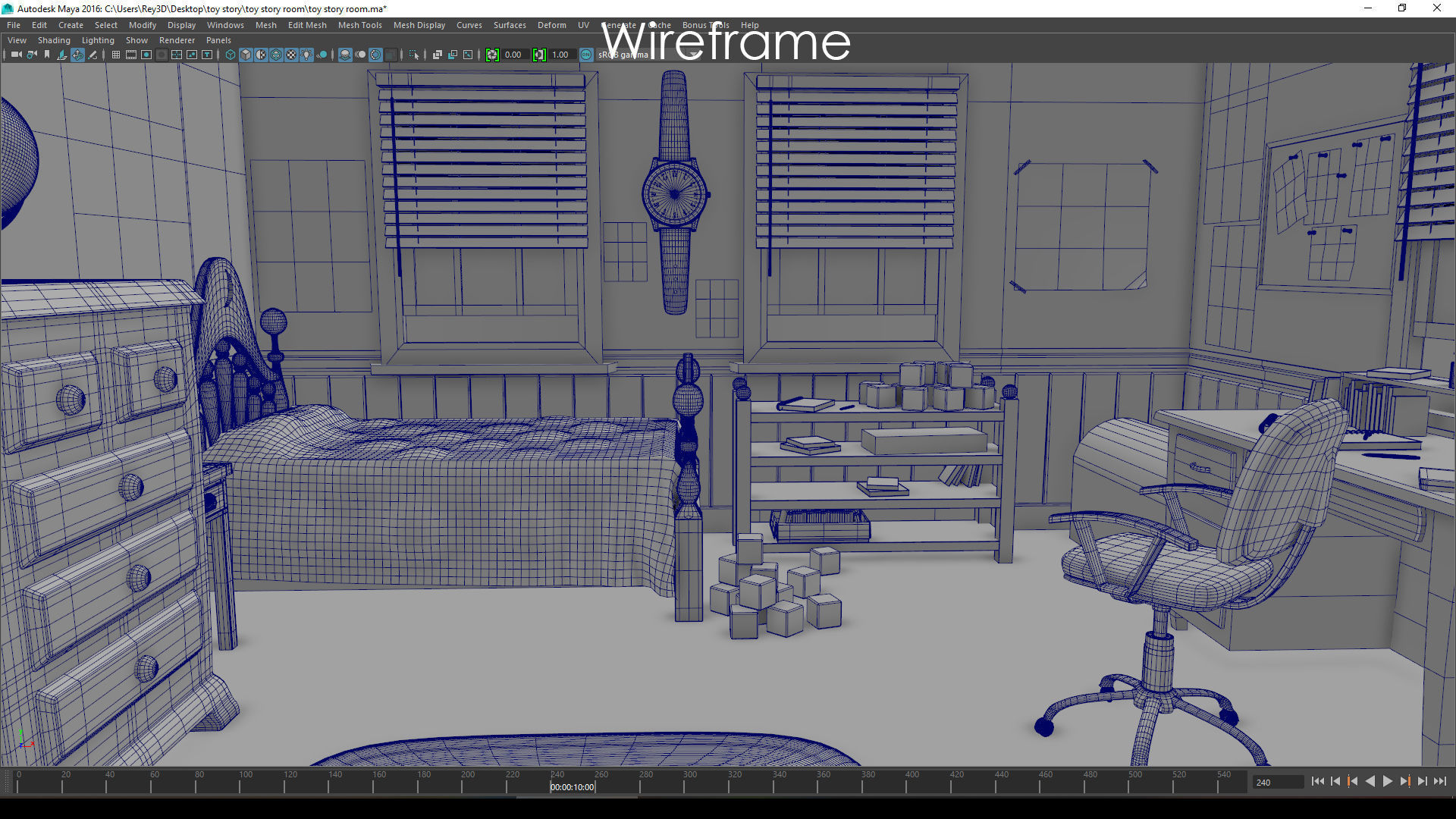The height and width of the screenshot is (819, 1456).
Task: Click the Step Forward One Key button
Action: 1405,781
